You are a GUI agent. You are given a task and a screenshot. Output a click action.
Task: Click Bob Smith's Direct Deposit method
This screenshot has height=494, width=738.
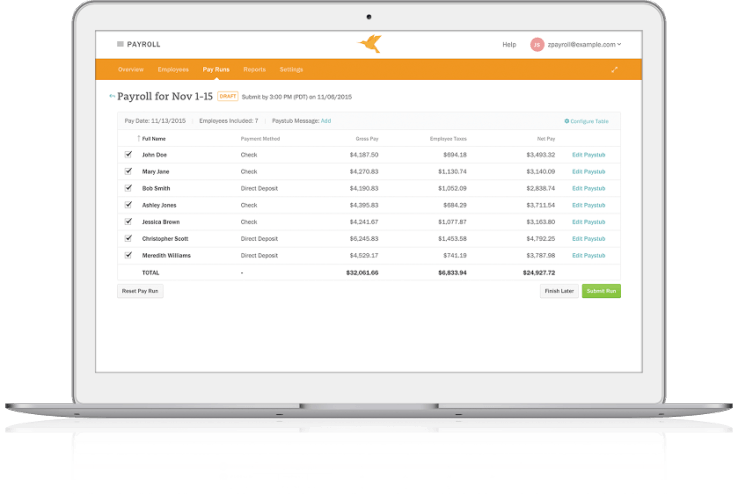click(259, 188)
